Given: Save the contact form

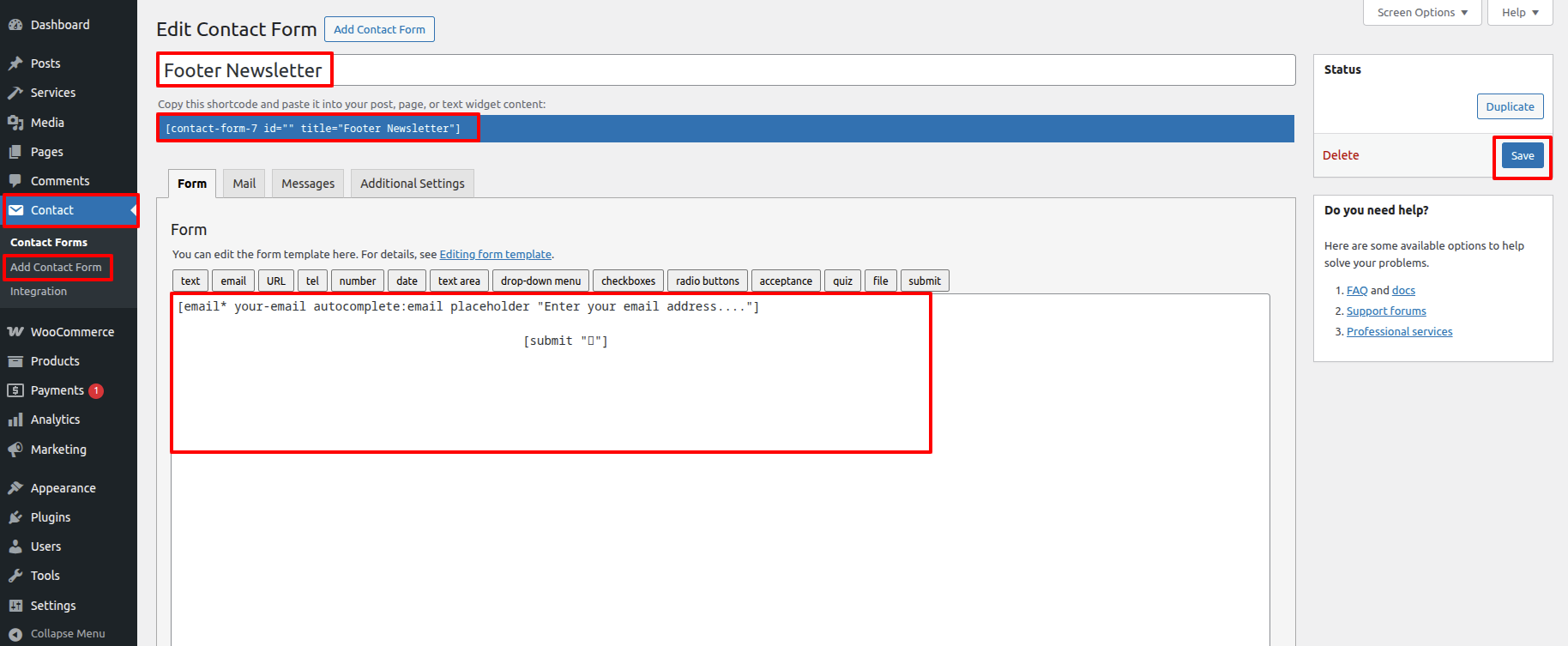Looking at the screenshot, I should [1522, 155].
